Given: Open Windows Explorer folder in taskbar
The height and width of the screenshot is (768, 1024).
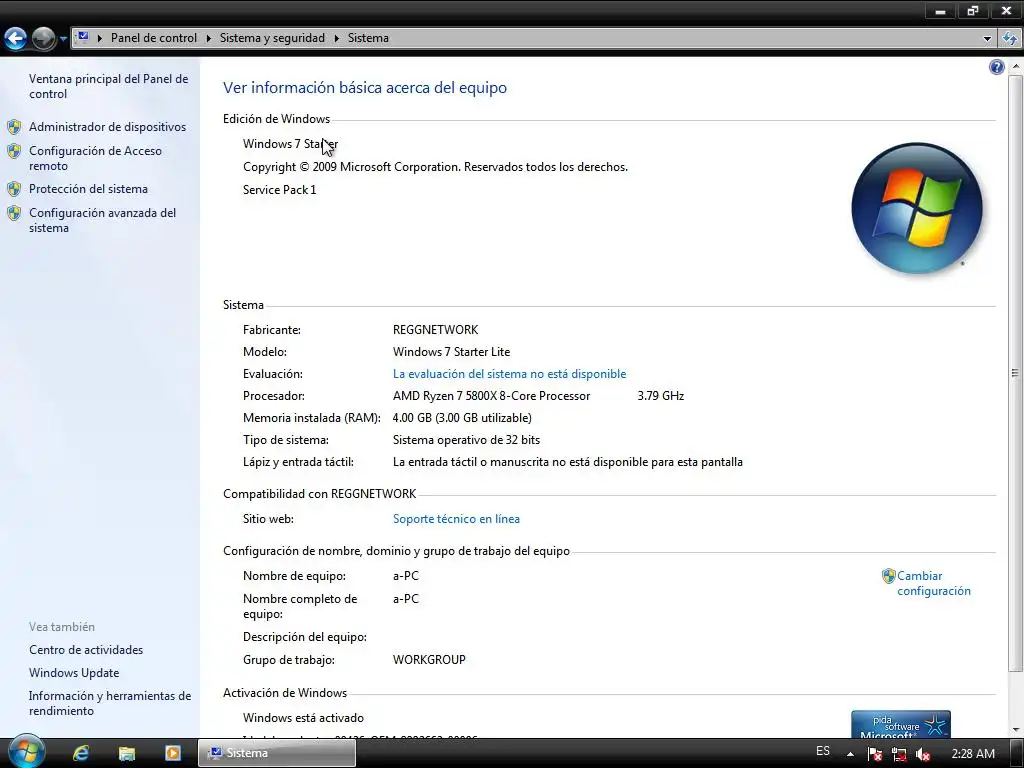Looking at the screenshot, I should tap(127, 753).
